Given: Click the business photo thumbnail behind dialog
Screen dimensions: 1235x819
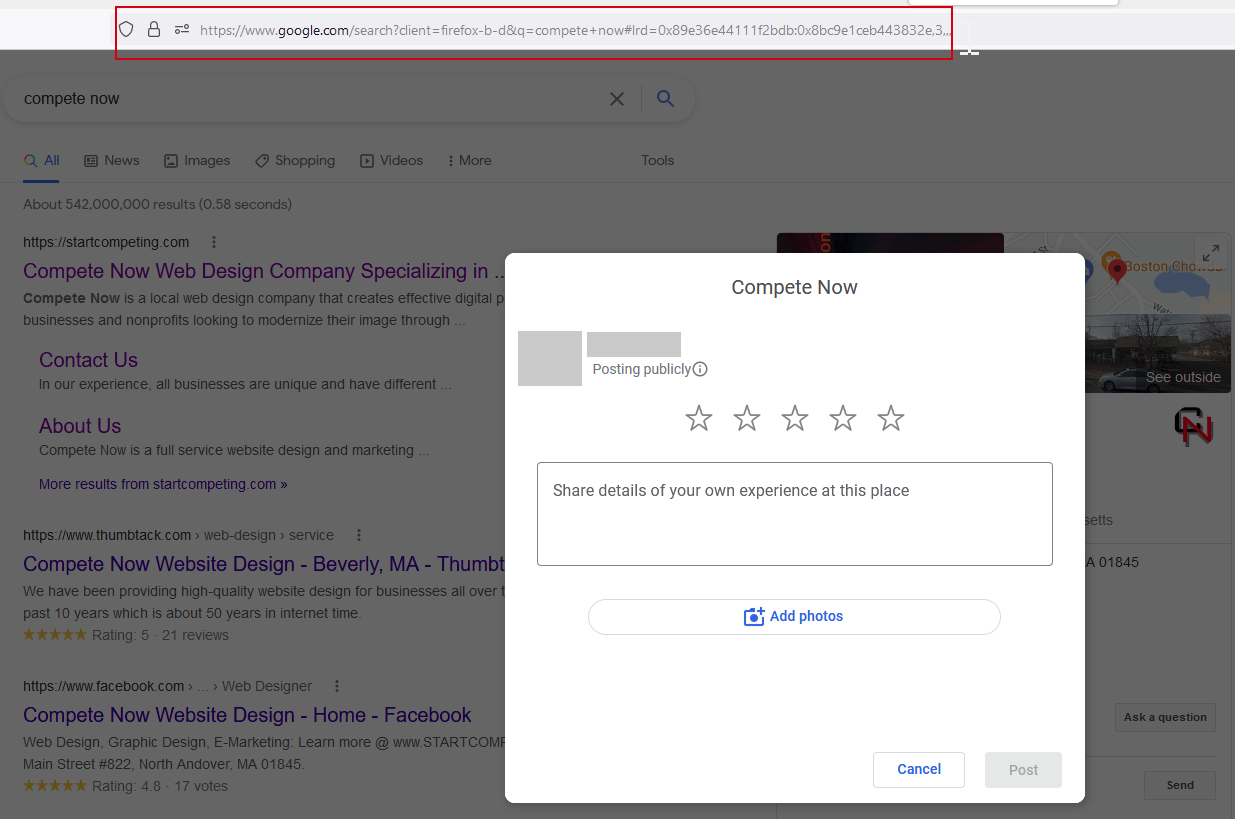Looking at the screenshot, I should tap(890, 243).
